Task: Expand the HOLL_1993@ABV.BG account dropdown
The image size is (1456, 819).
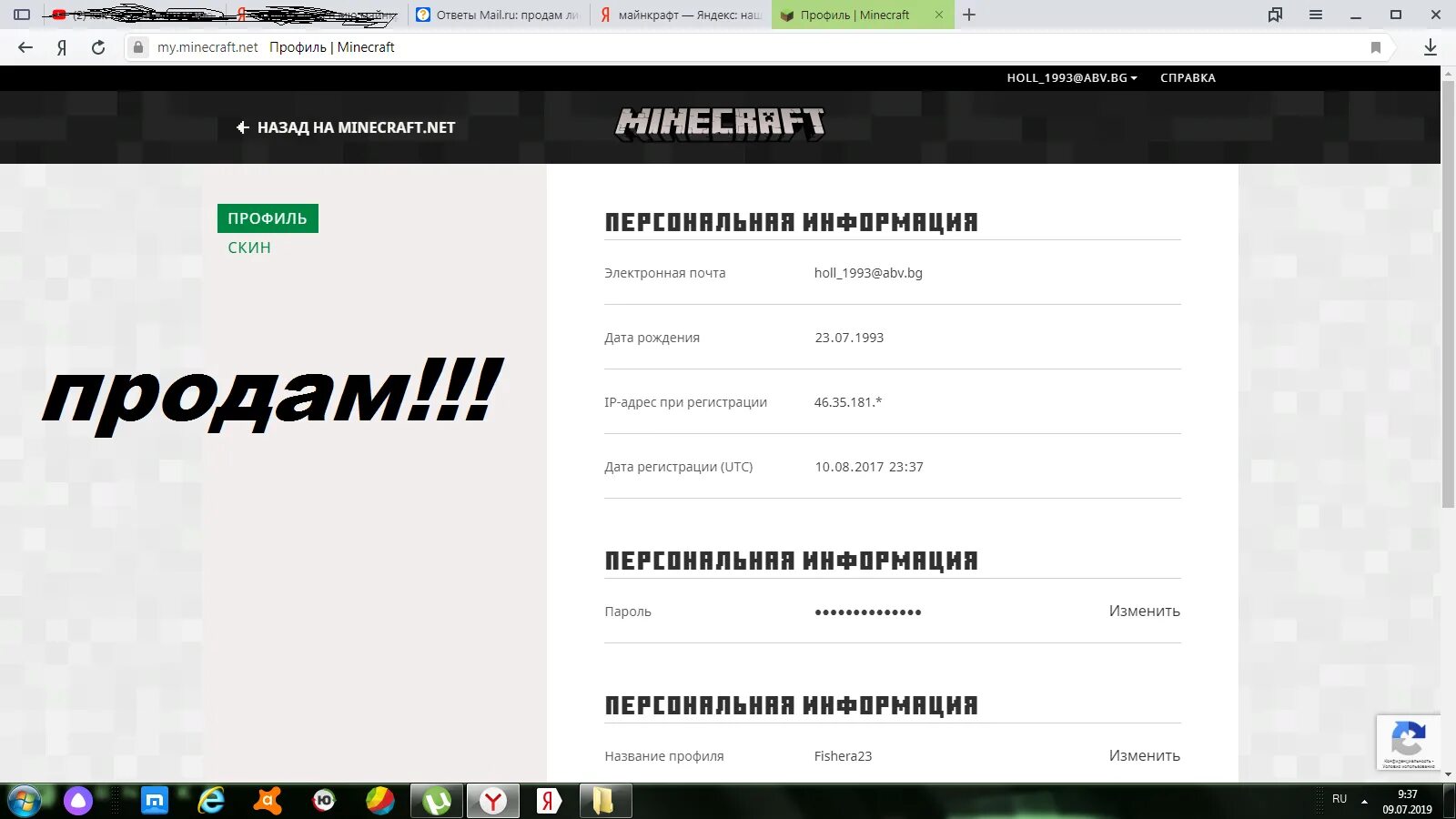Action: coord(1072,78)
